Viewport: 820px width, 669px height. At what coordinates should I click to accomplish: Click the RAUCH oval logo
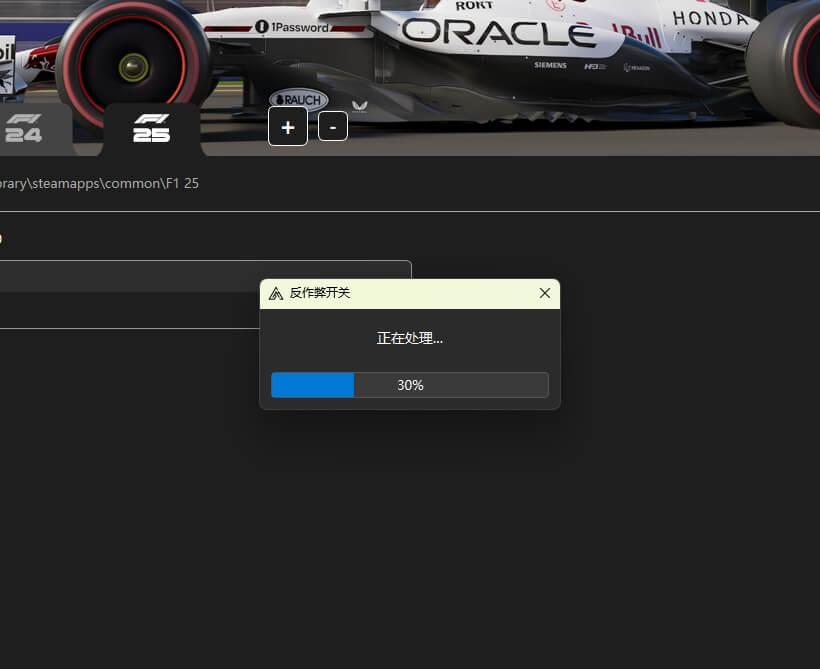[x=298, y=99]
